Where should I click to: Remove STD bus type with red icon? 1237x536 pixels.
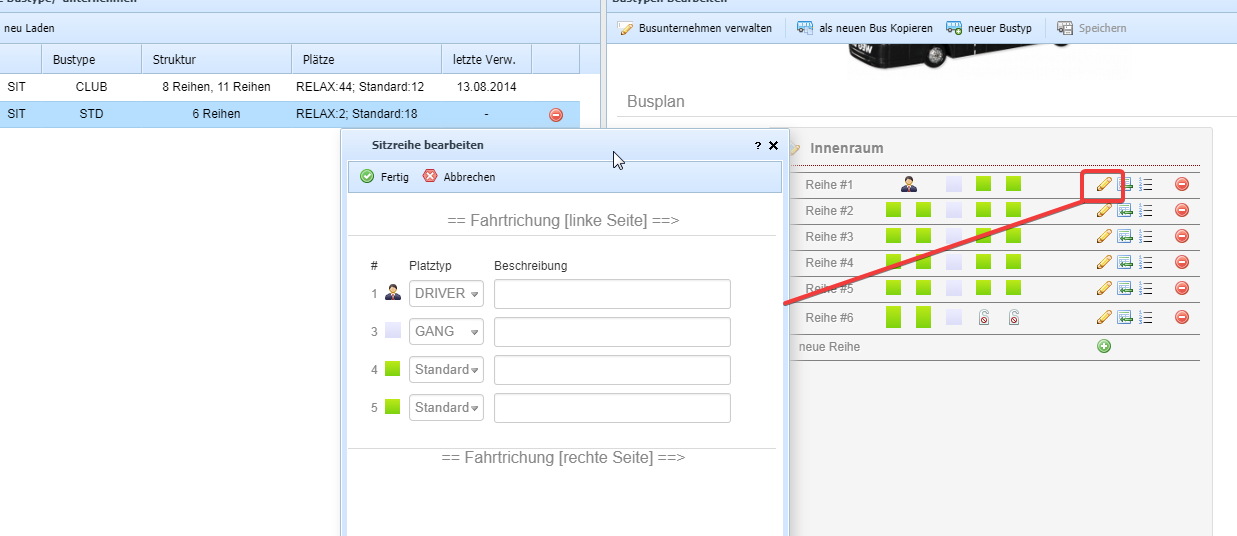556,115
